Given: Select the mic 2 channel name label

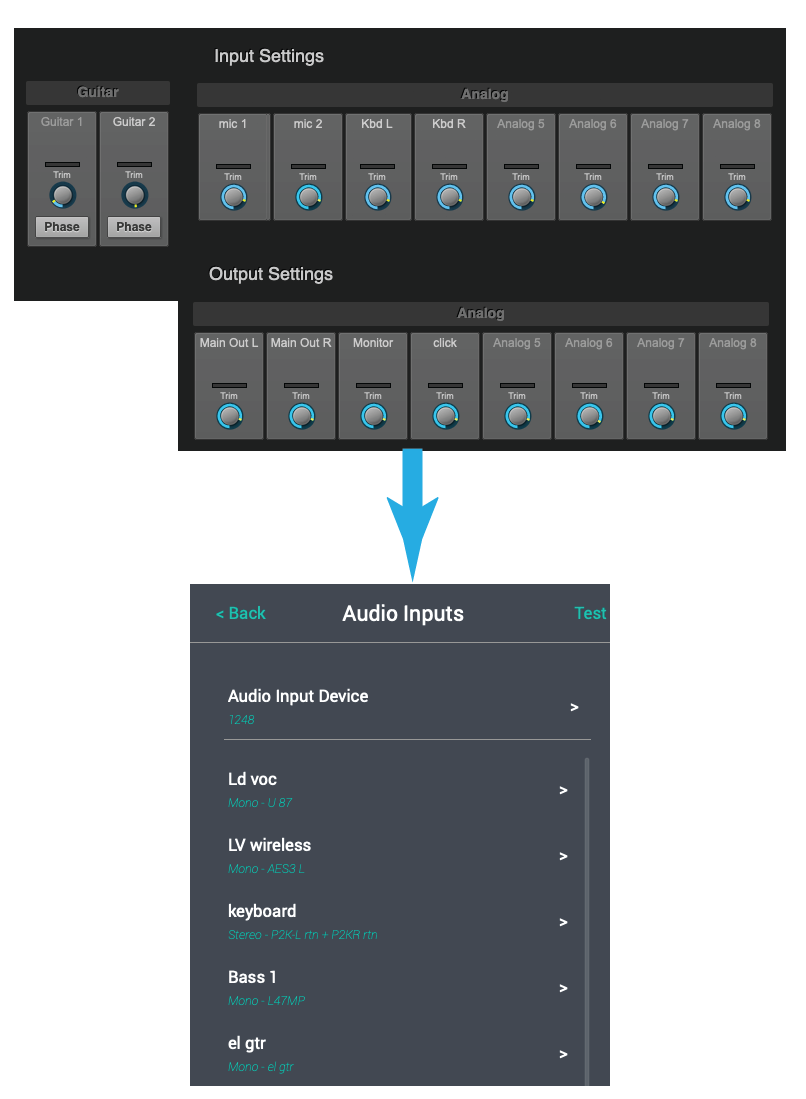Looking at the screenshot, I should pos(308,124).
